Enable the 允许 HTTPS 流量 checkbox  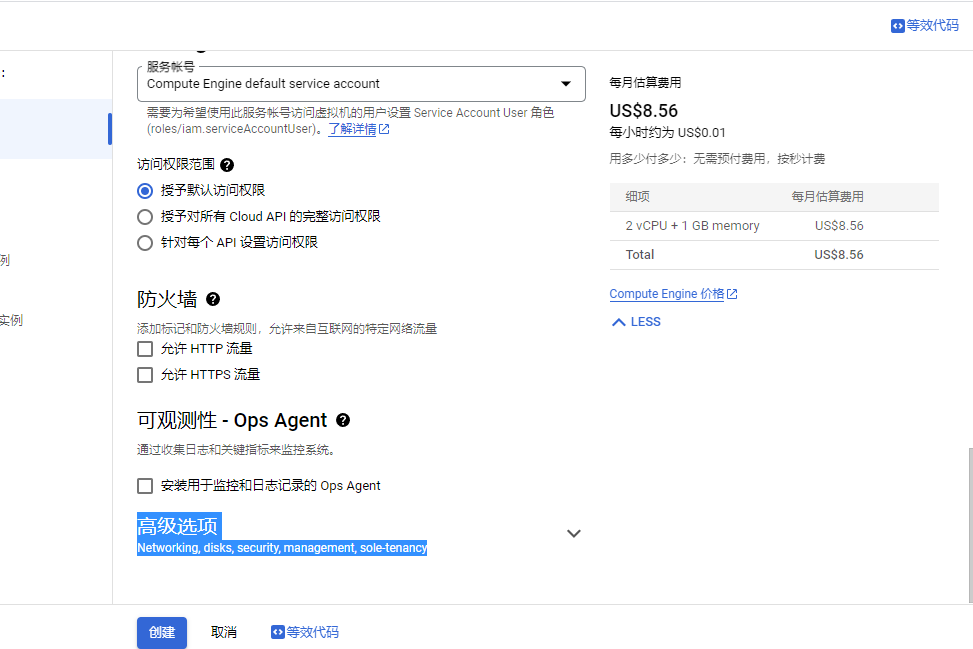point(145,375)
